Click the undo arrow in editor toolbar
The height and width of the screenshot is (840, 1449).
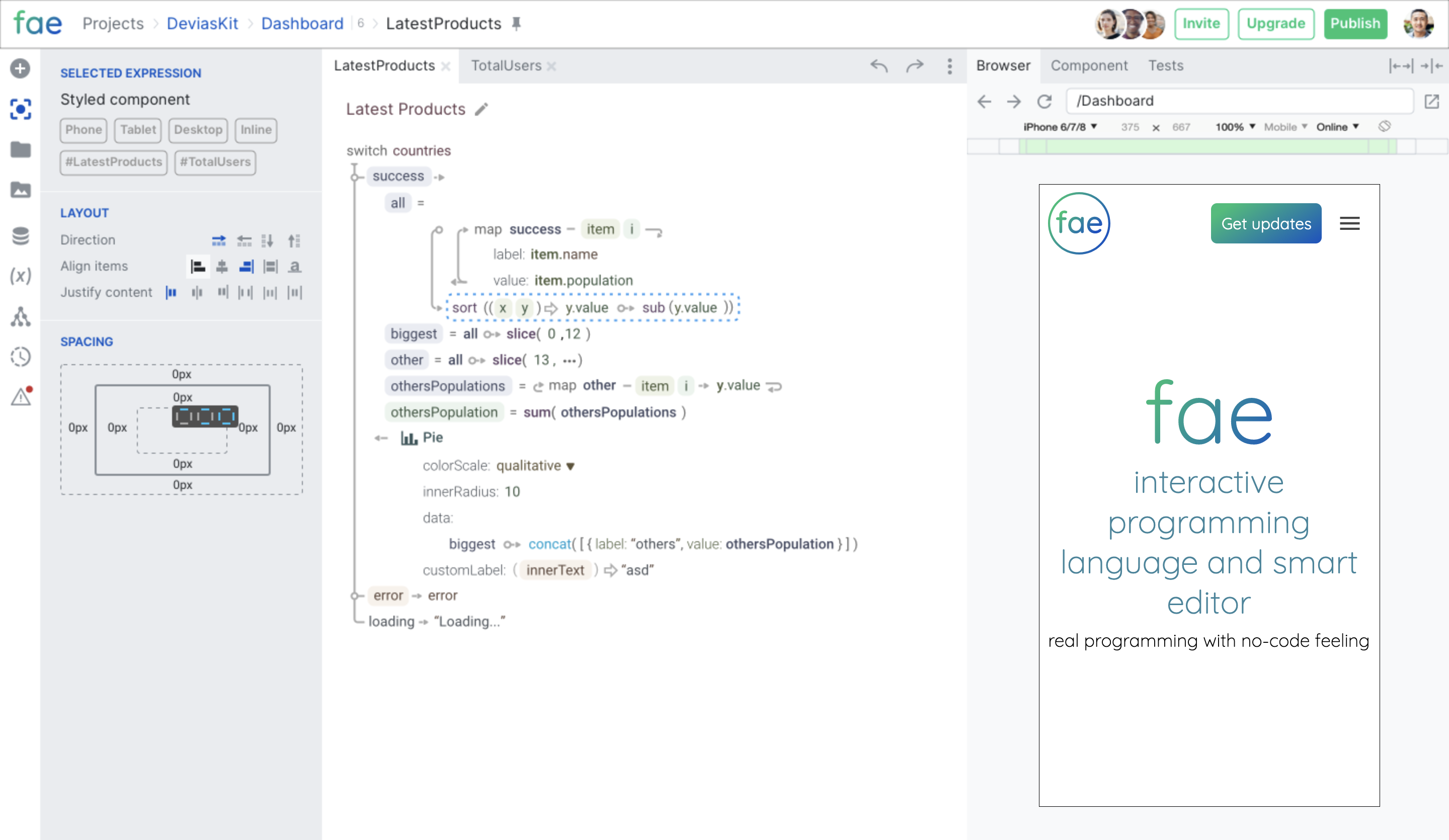click(878, 66)
